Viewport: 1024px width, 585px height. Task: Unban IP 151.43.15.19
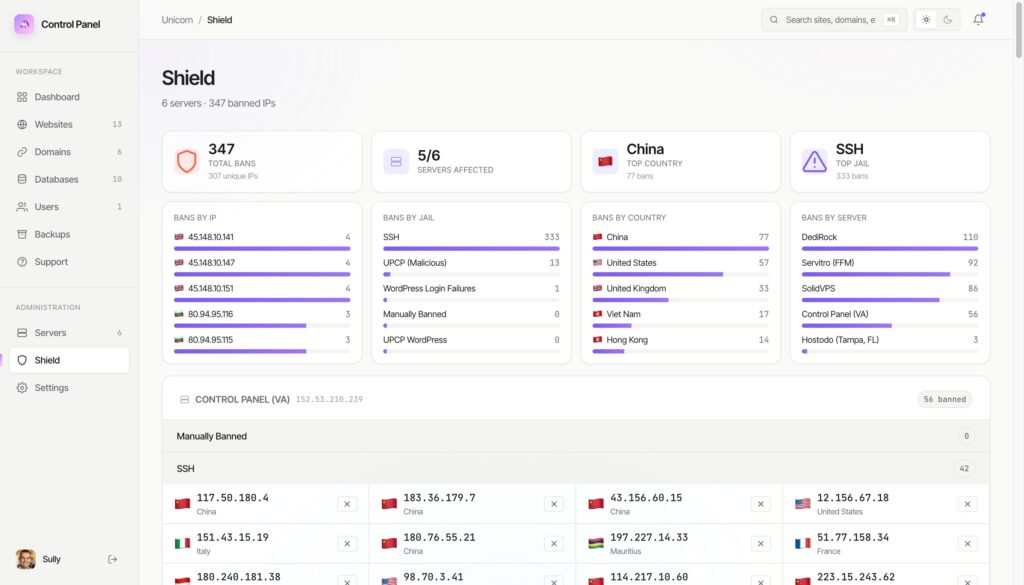point(347,544)
